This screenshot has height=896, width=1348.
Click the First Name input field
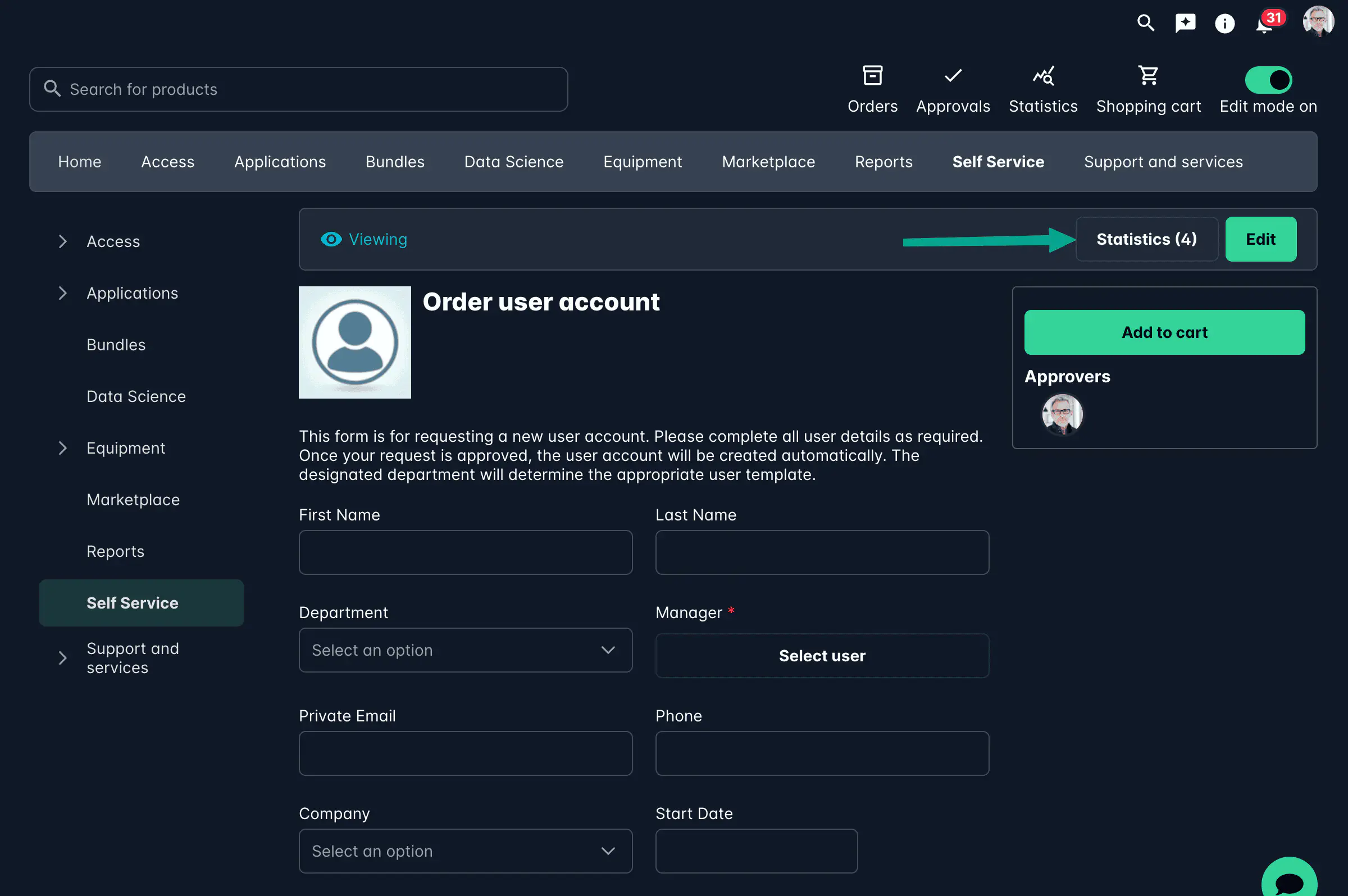[464, 552]
